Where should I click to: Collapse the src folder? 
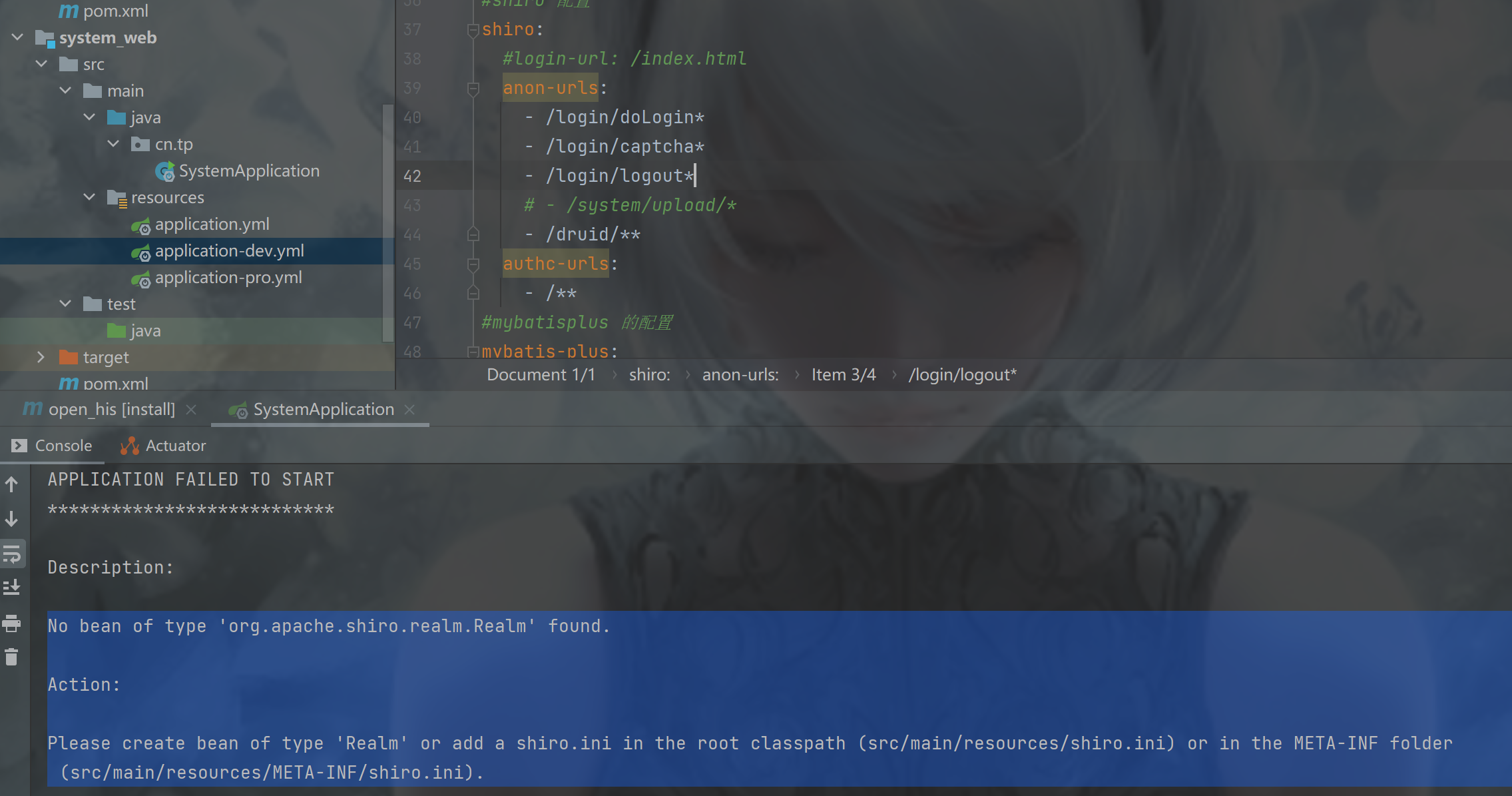[x=41, y=64]
